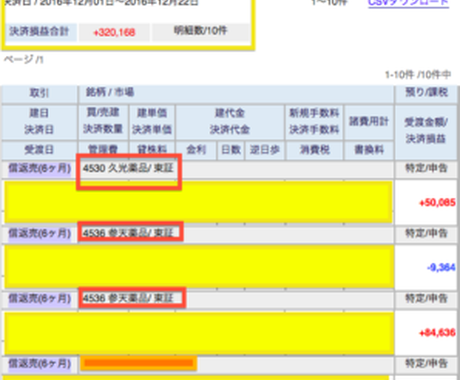Click the 新規手数料 header text
Screen dimensions: 460x380
314,113
